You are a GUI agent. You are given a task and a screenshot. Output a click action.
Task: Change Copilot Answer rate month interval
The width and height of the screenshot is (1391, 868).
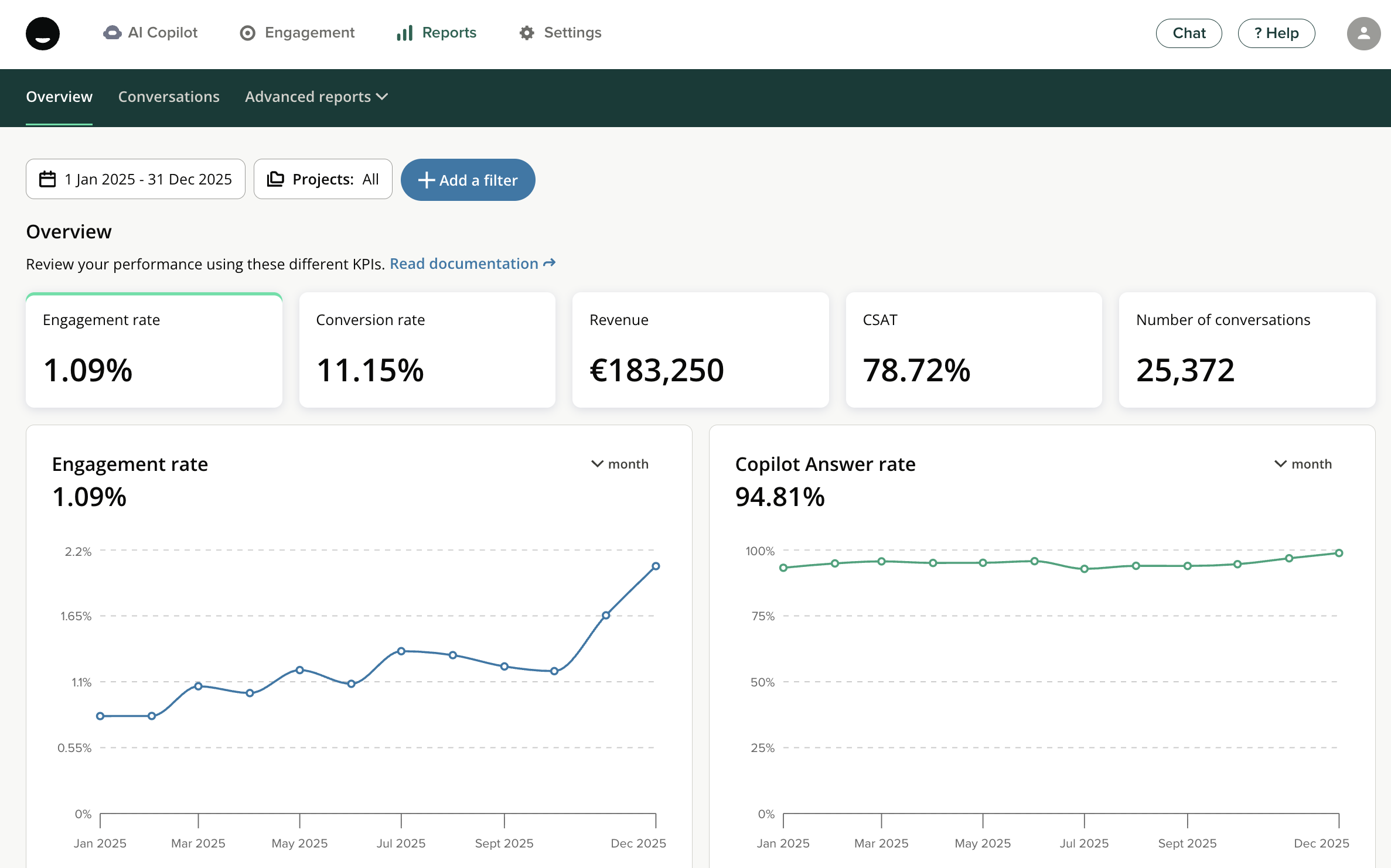pyautogui.click(x=1303, y=464)
